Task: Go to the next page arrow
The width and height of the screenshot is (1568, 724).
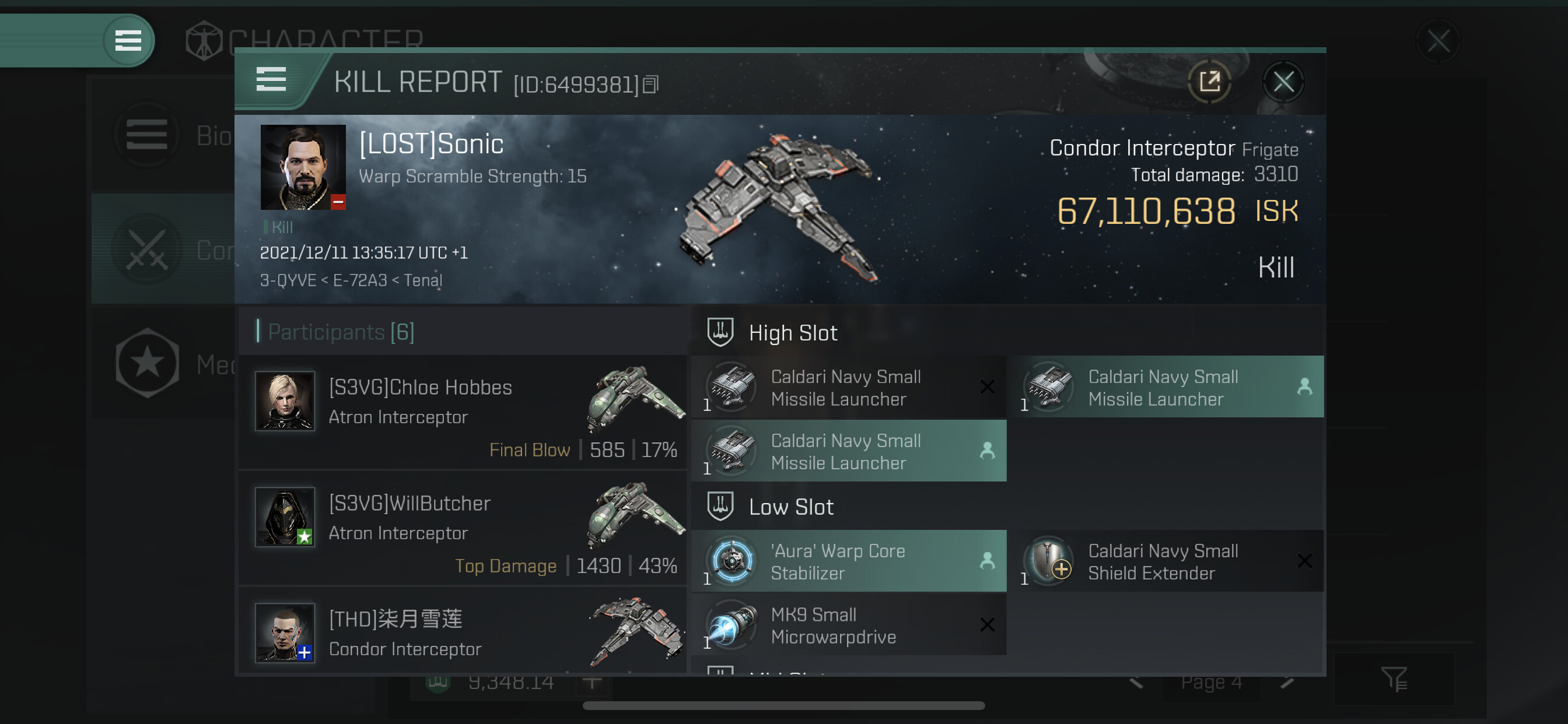Action: click(x=1286, y=682)
